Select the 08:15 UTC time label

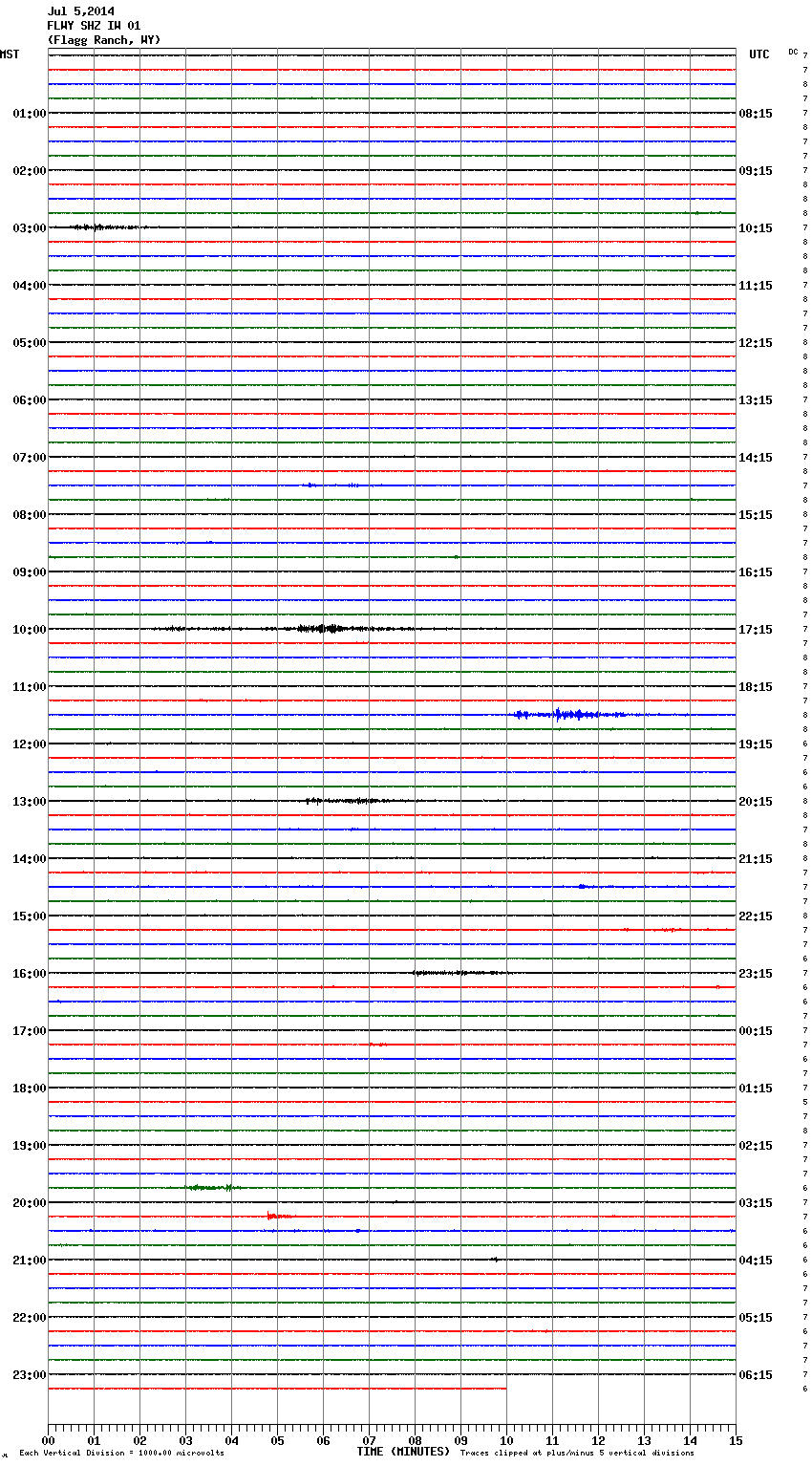coord(756,114)
